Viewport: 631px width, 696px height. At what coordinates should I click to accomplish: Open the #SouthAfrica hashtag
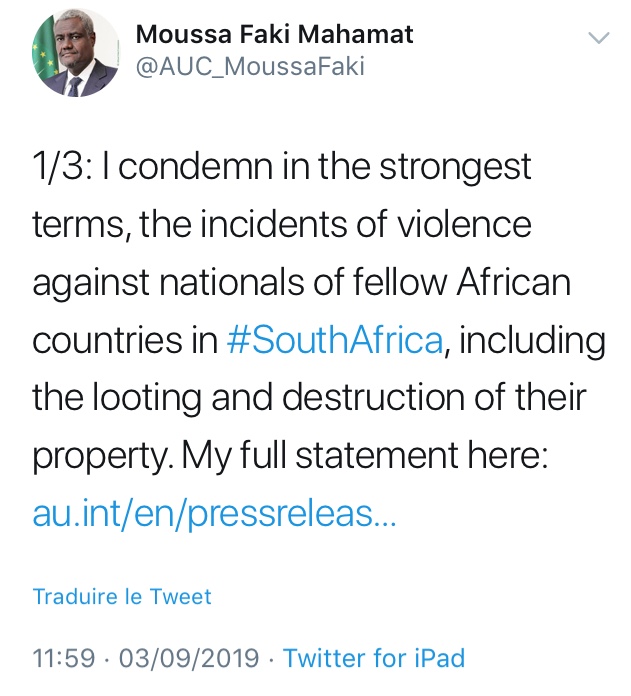click(334, 340)
